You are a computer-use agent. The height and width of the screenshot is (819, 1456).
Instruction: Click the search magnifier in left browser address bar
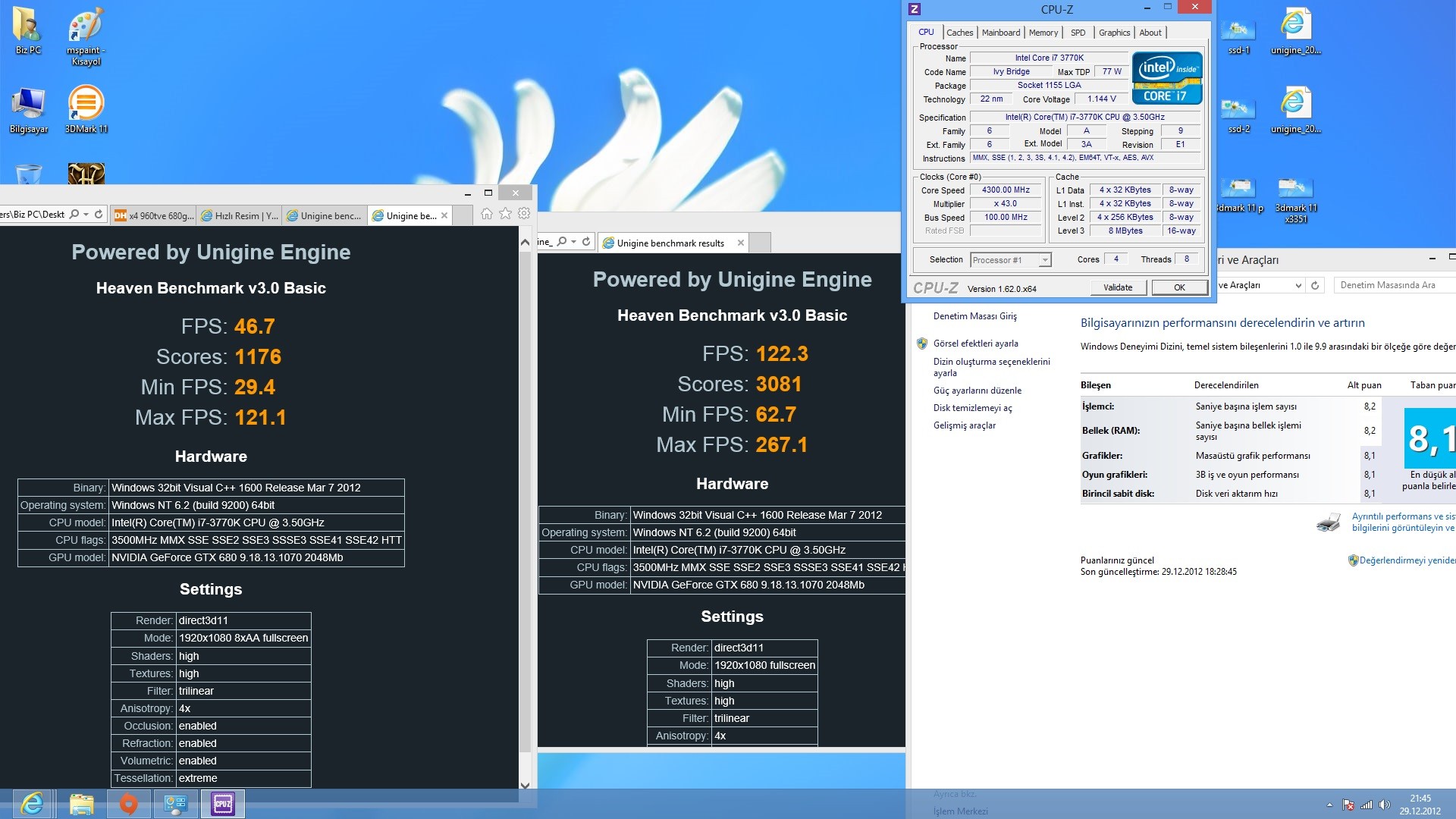click(x=74, y=215)
